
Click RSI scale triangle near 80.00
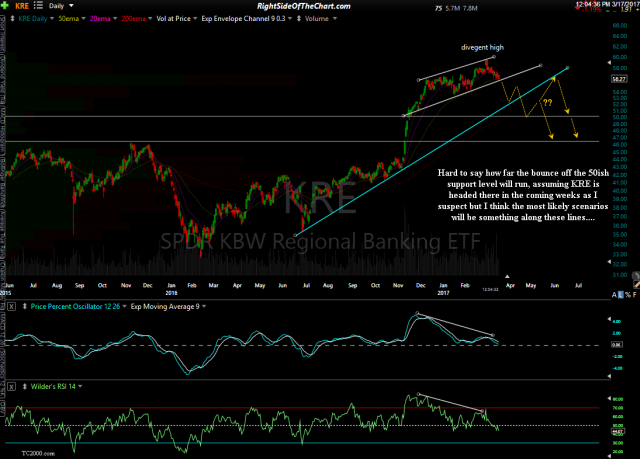[609, 398]
